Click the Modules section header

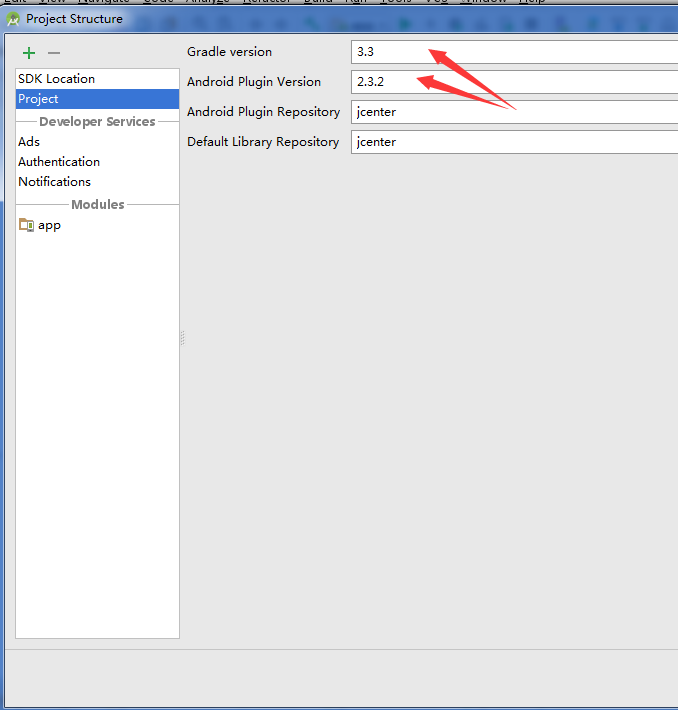click(x=98, y=204)
